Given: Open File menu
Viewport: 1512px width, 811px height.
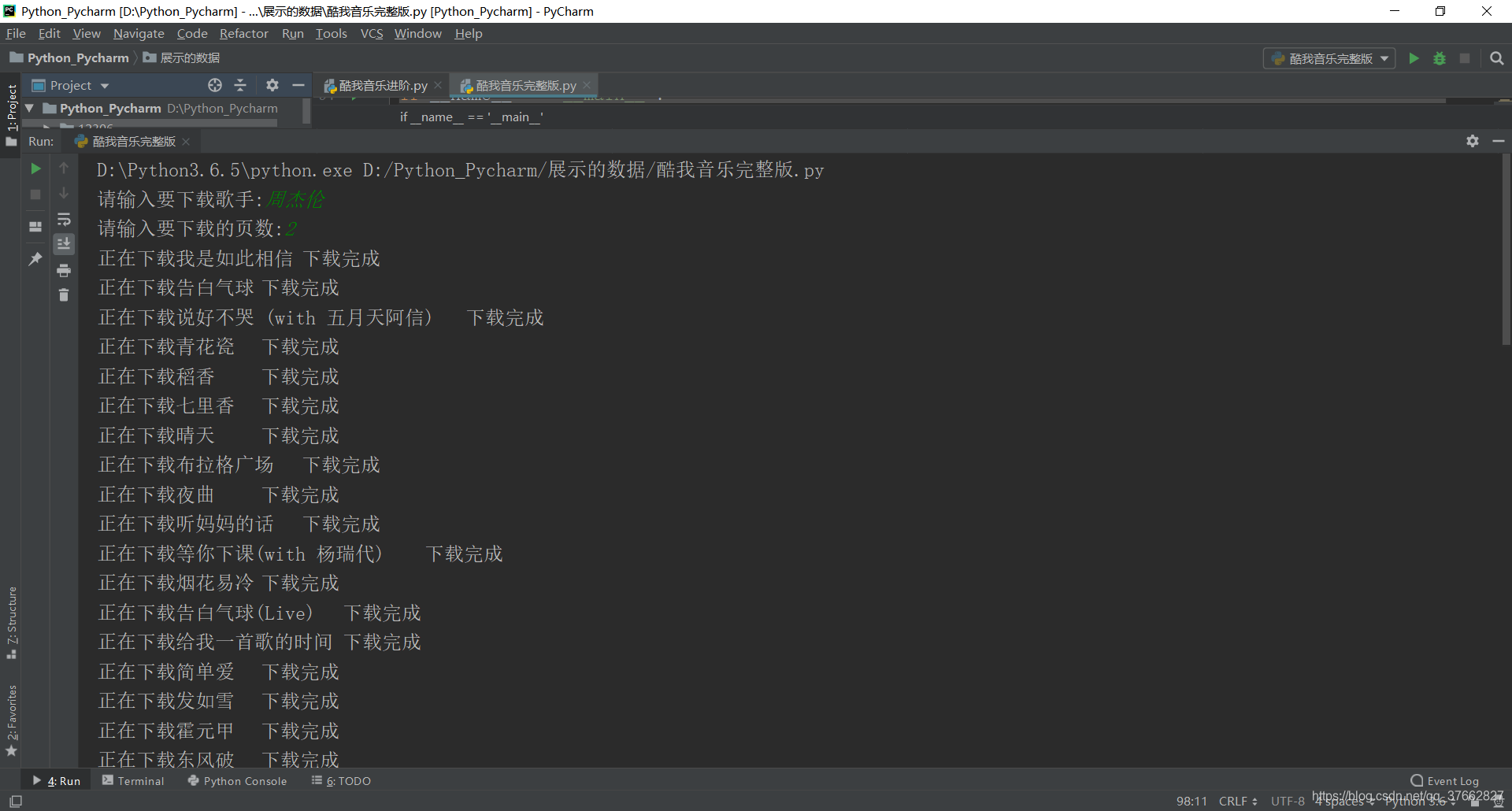Looking at the screenshot, I should [x=16, y=33].
